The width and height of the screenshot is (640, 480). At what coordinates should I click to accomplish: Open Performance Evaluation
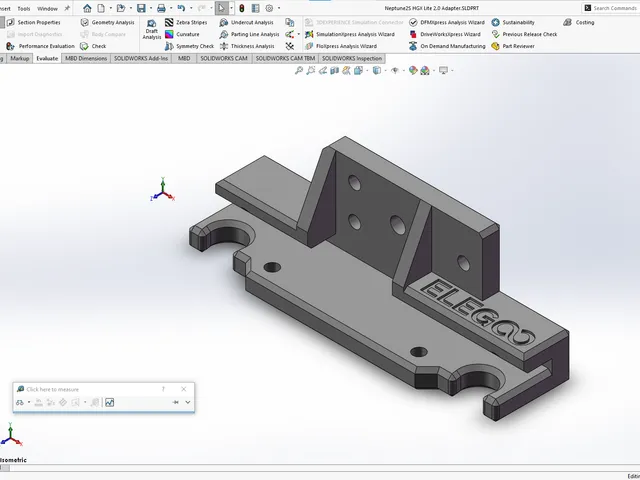coord(40,46)
